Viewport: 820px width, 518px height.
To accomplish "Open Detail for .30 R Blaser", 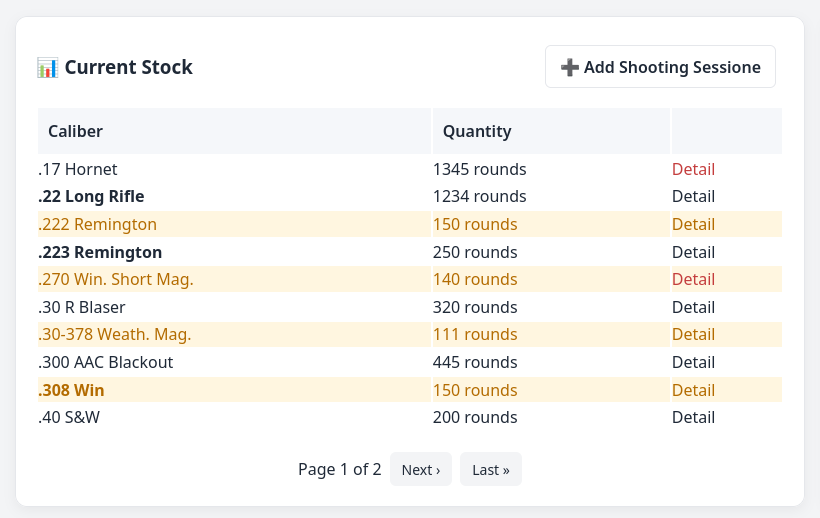I will (x=693, y=307).
